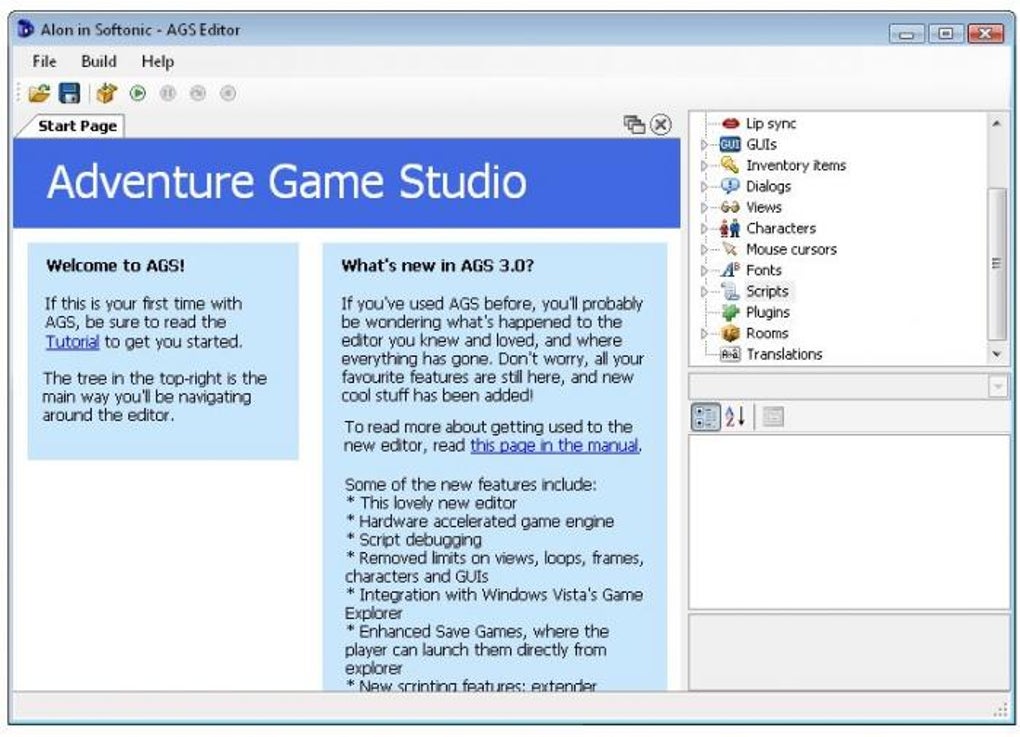Select Characters label in tree

click(x=781, y=228)
